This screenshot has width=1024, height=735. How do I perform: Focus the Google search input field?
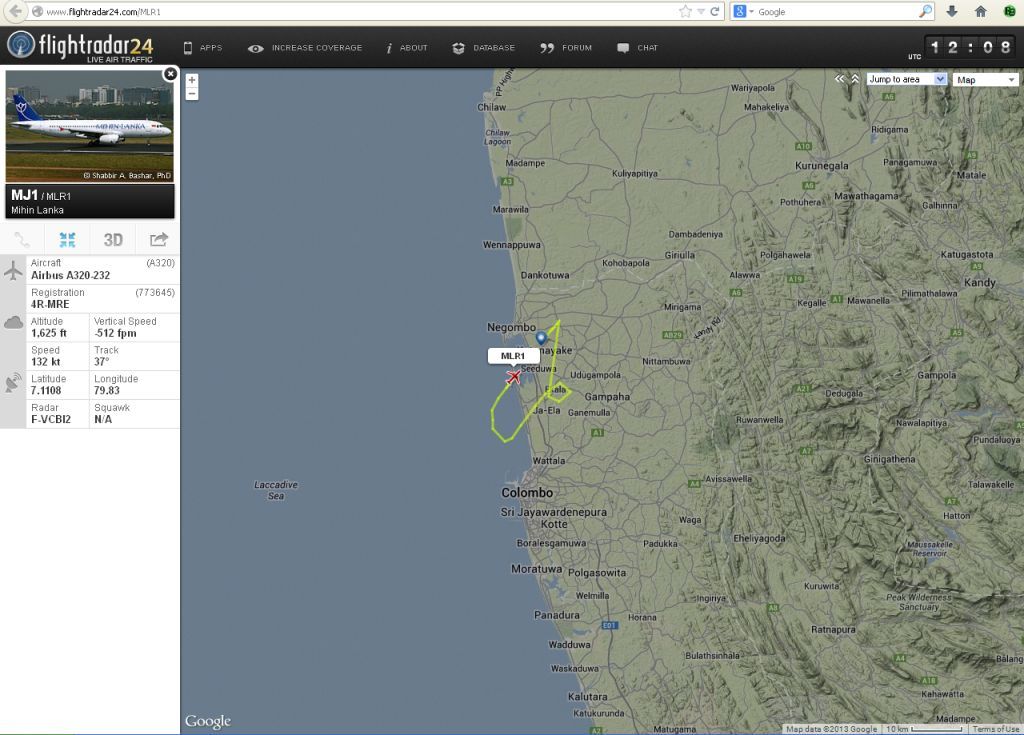[837, 11]
